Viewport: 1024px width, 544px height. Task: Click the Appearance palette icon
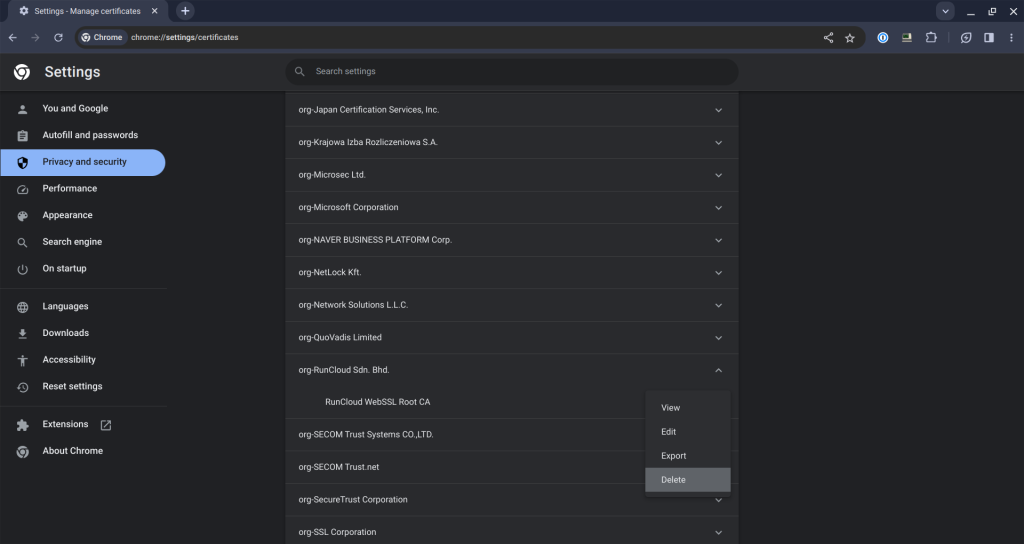coord(22,216)
